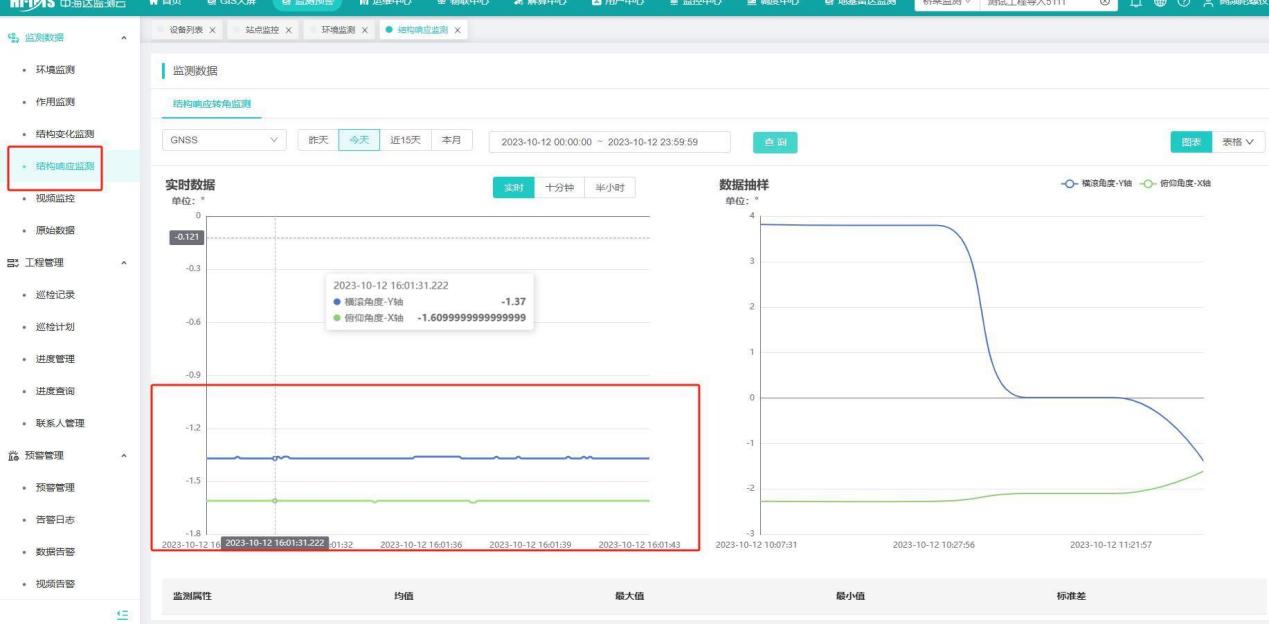Select the 近15天 time range button
Screen dimensions: 1269x624
404,141
